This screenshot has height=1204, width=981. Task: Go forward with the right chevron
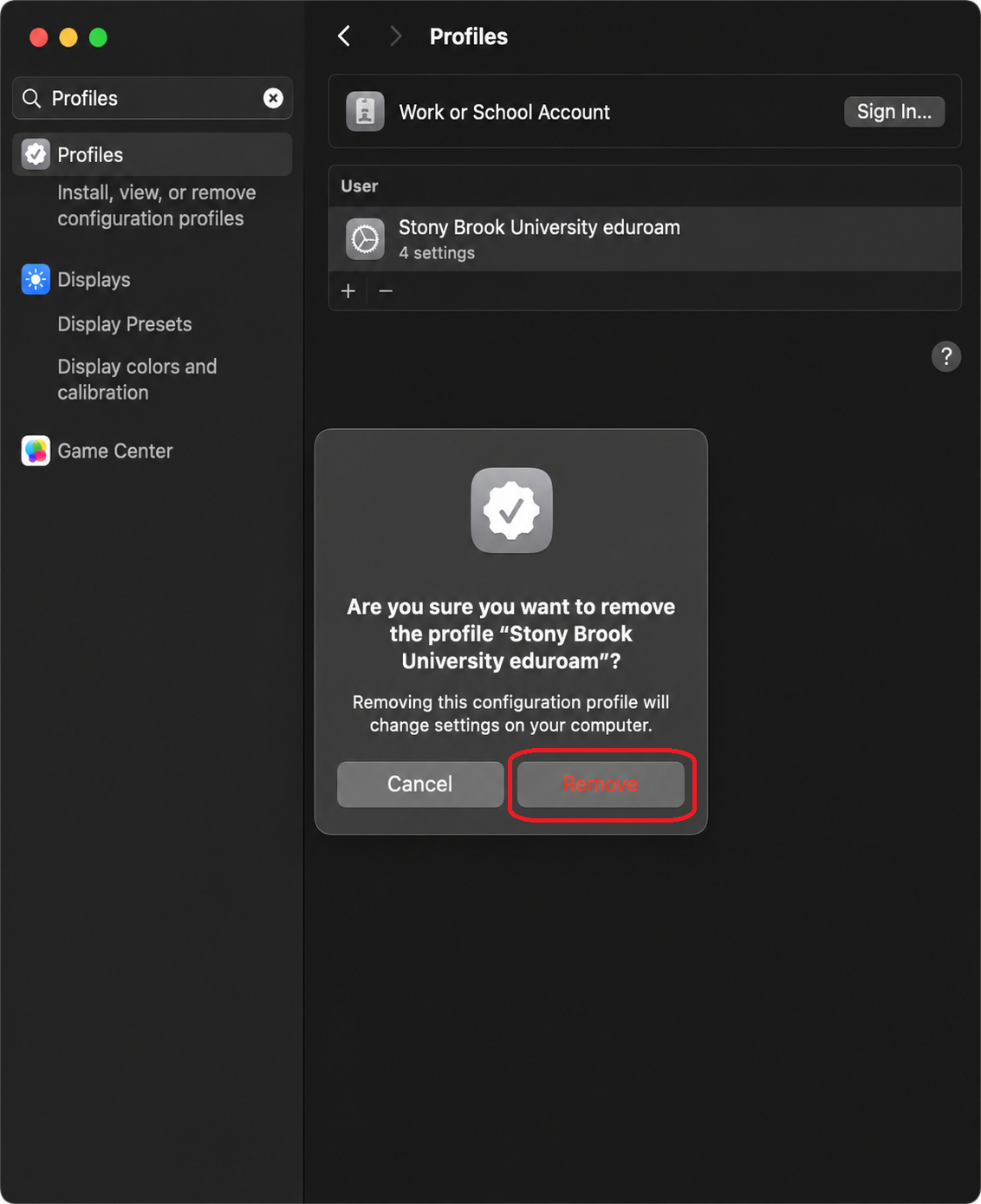(x=396, y=36)
